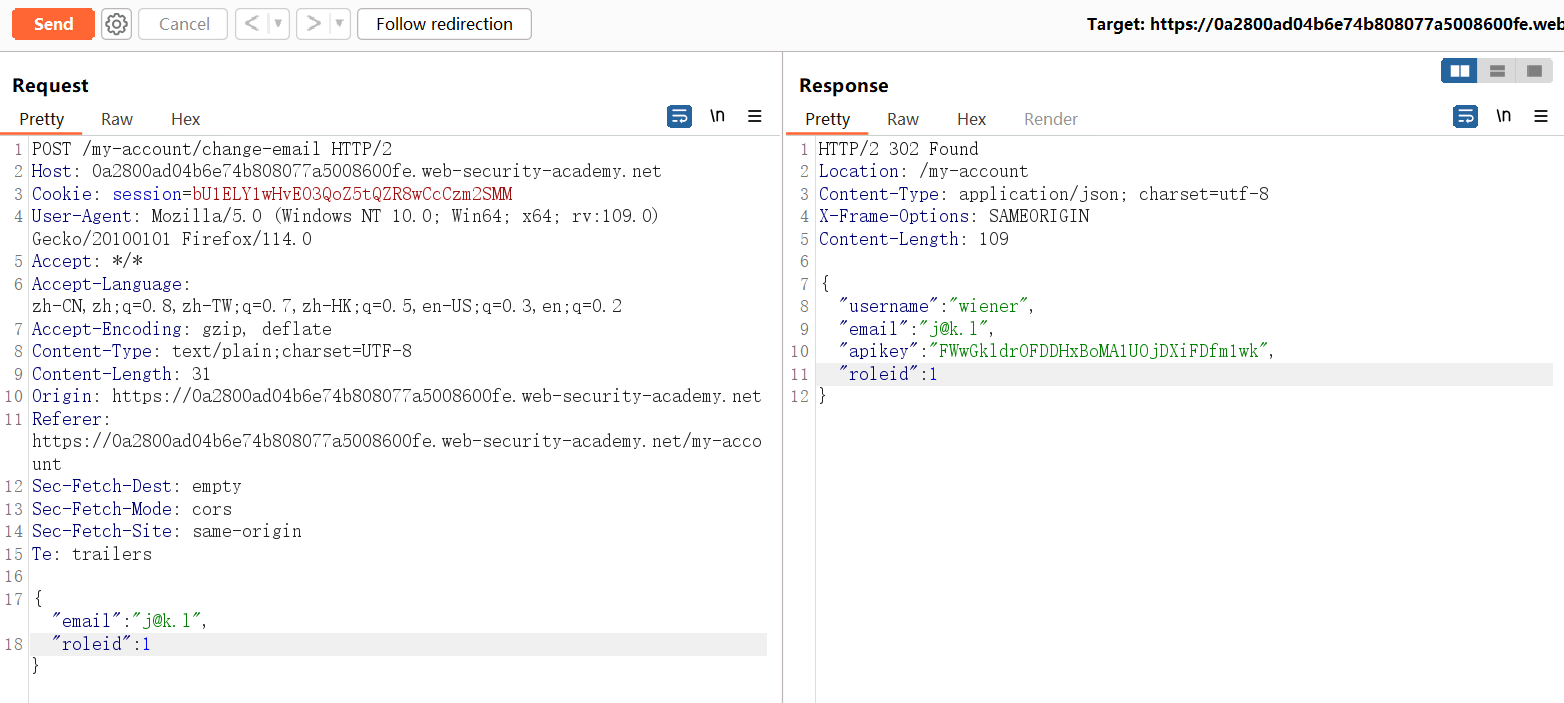Open Request panel hamburger options menu
Image resolution: width=1564 pixels, height=703 pixels.
click(x=755, y=117)
